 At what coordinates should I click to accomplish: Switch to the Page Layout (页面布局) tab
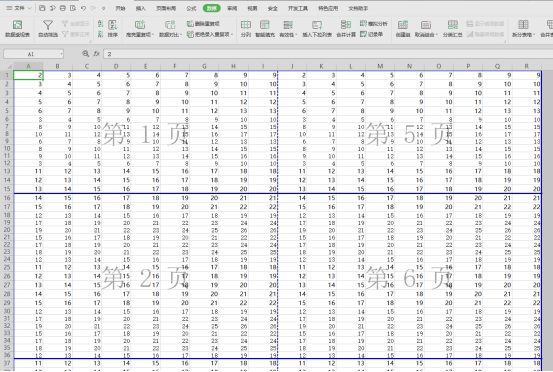[166, 8]
